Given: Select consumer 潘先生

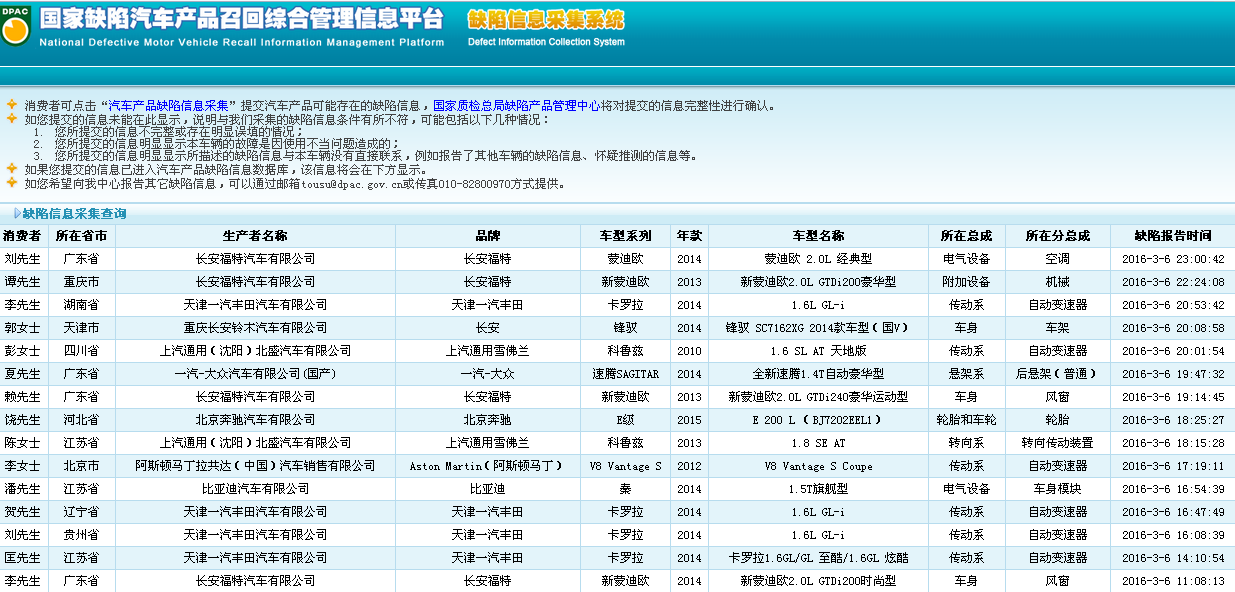Looking at the screenshot, I should [24, 489].
